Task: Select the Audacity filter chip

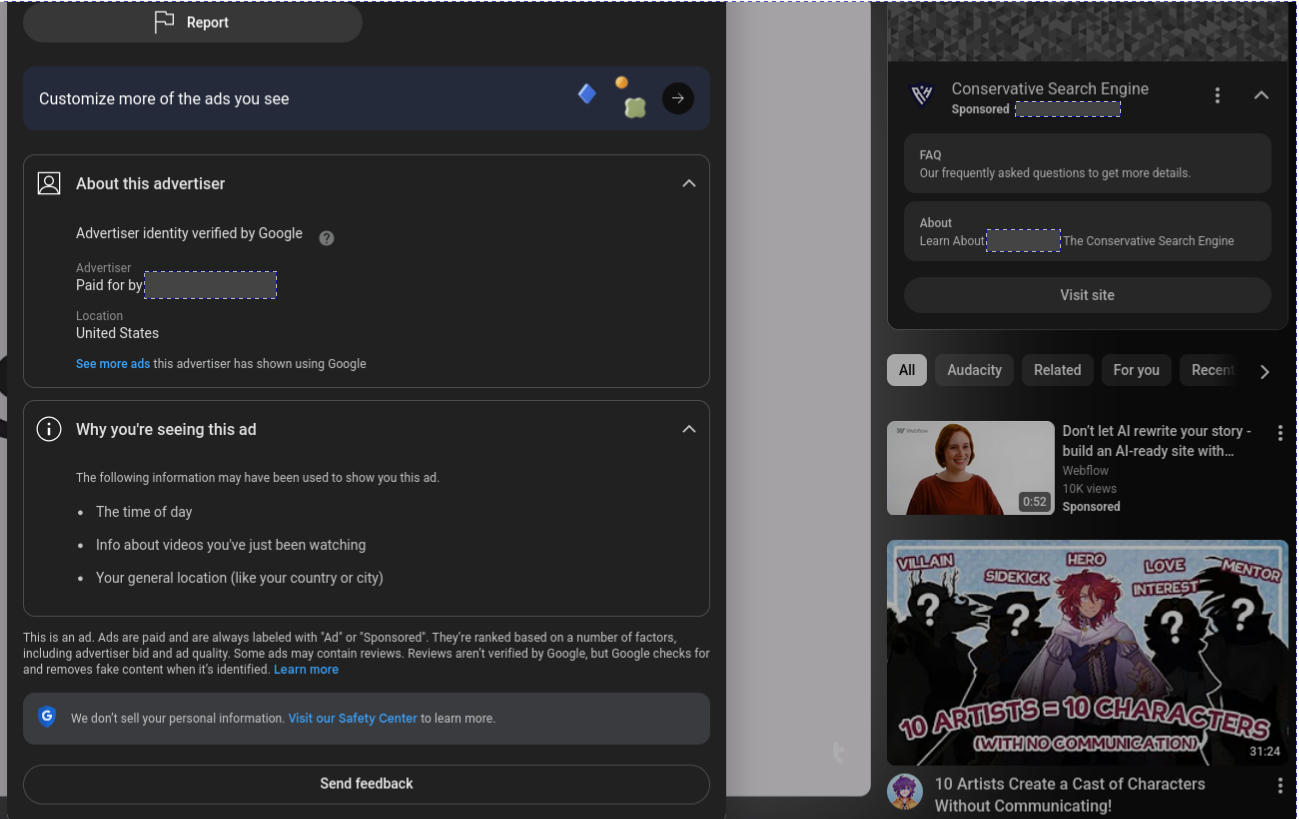Action: (x=974, y=370)
